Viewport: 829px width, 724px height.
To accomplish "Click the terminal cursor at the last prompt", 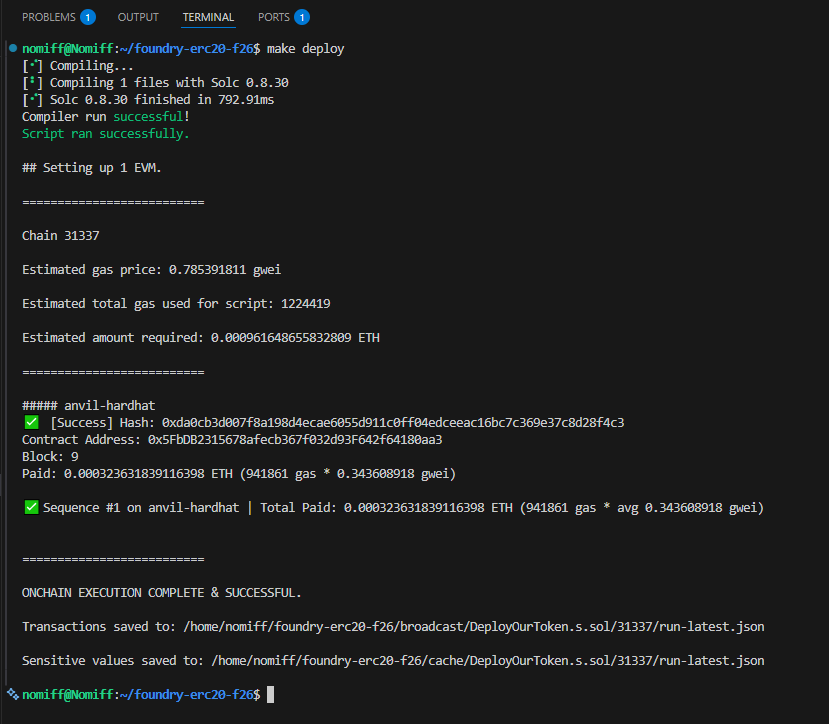I will 270,694.
